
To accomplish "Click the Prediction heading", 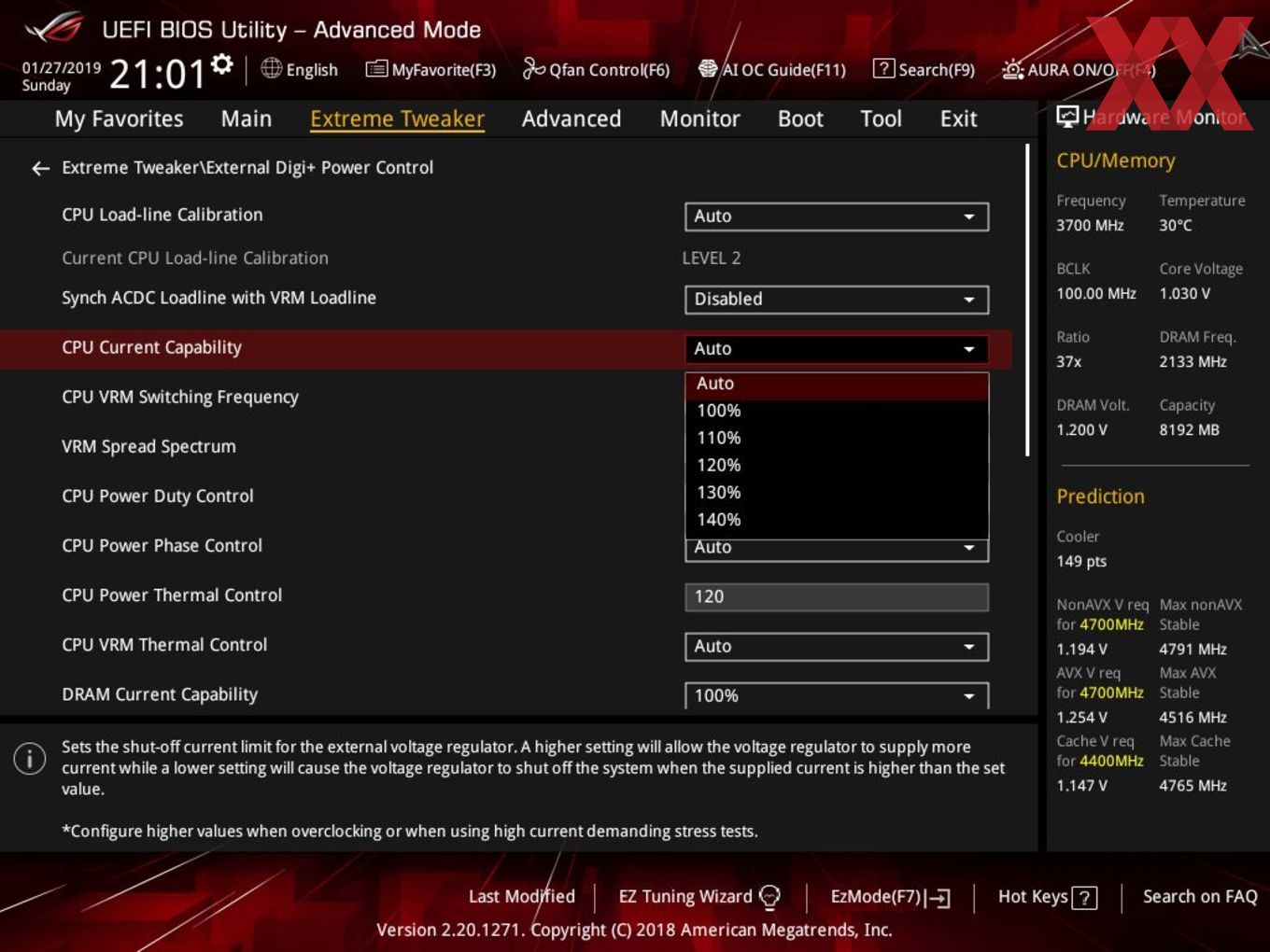I will (x=1100, y=497).
